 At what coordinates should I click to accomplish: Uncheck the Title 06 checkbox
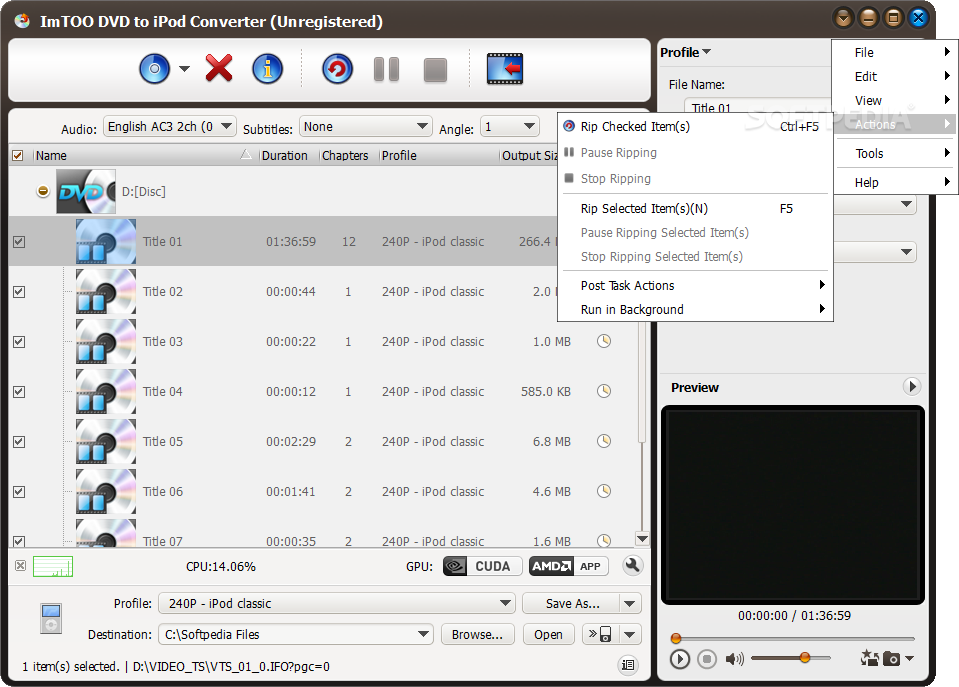click(x=19, y=492)
